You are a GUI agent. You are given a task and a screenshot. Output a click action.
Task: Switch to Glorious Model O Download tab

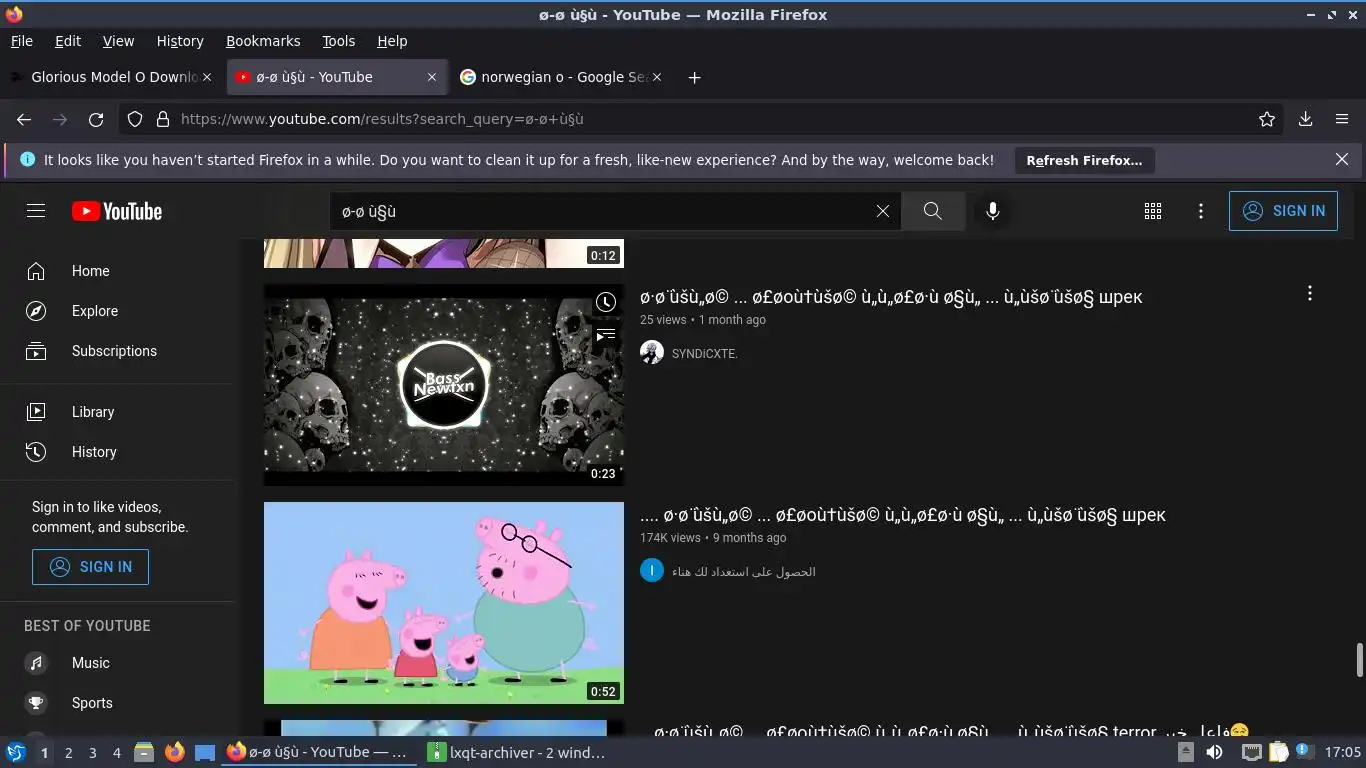point(112,77)
